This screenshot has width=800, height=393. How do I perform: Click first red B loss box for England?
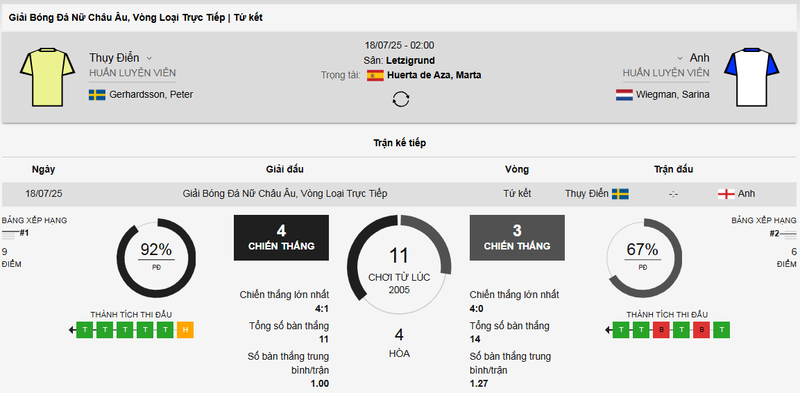pos(661,330)
